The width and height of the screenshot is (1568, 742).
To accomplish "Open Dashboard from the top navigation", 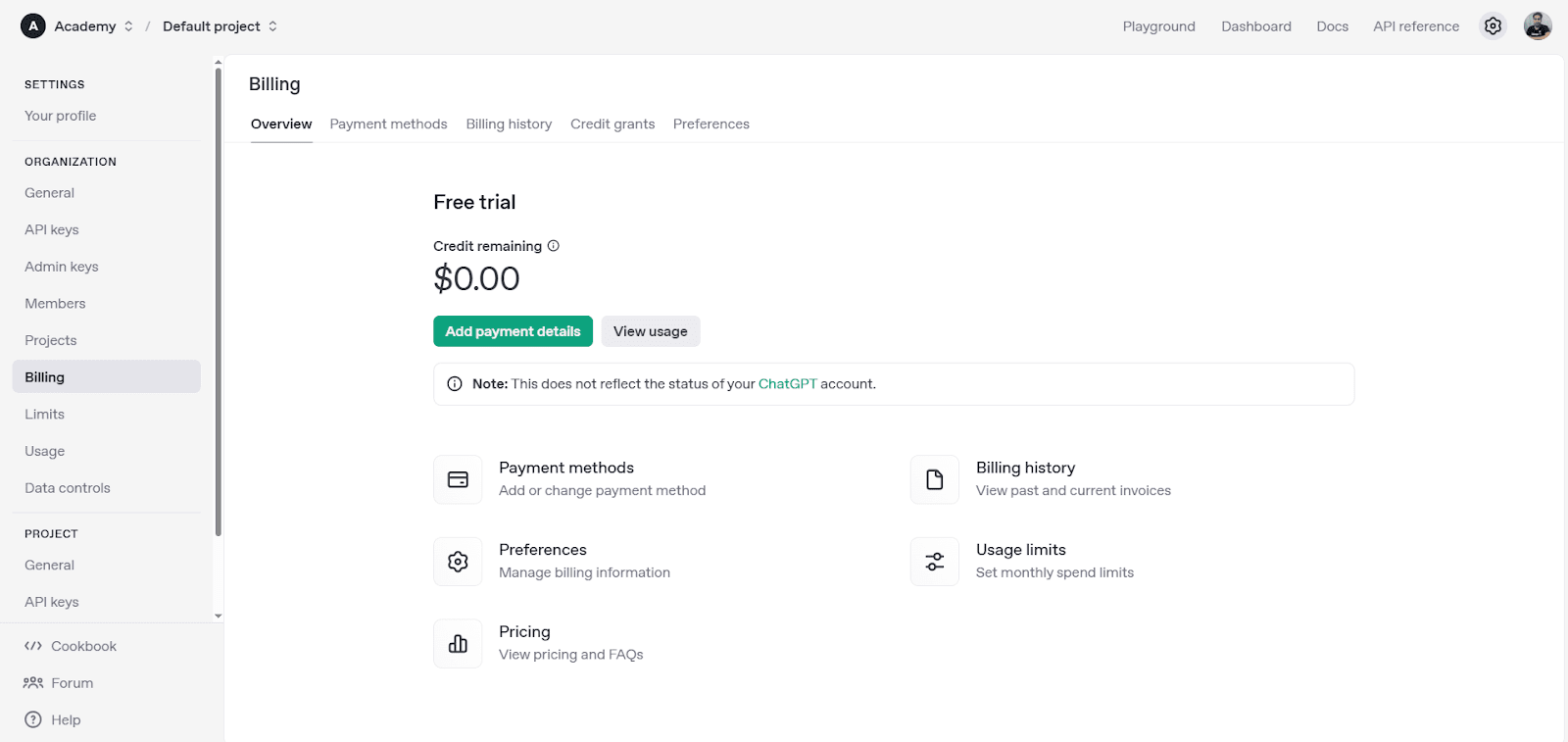I will click(x=1256, y=26).
